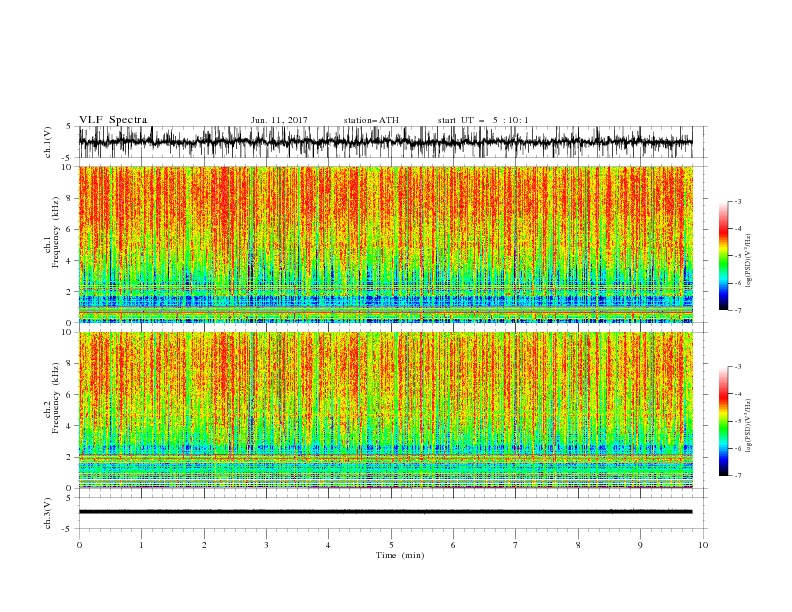Click the "-7" tick on ch.2 colorbar
This screenshot has width=792, height=612.
tap(738, 475)
